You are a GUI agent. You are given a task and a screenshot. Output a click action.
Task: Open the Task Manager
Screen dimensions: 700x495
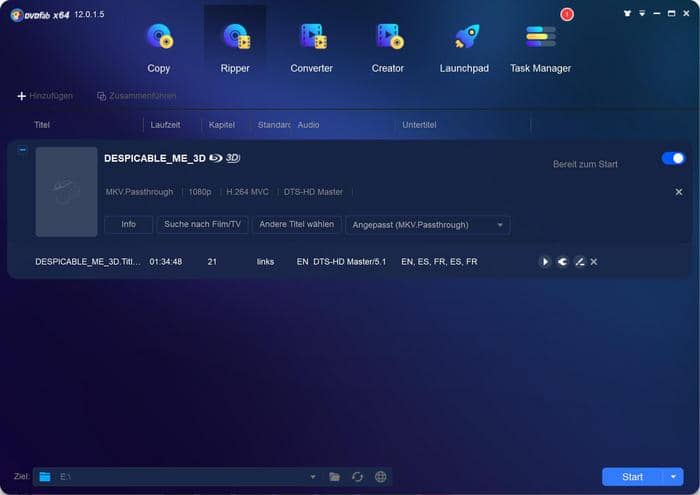tap(540, 48)
